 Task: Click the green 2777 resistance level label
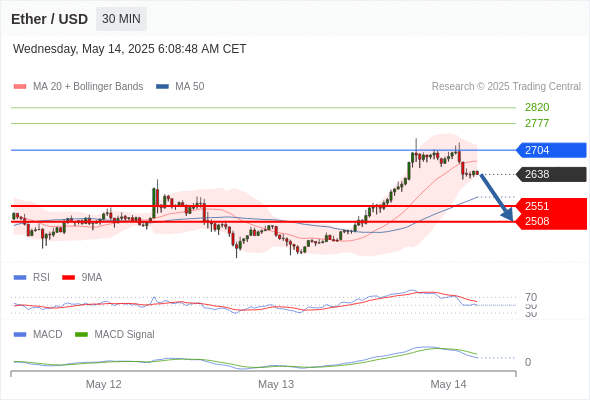[x=537, y=123]
